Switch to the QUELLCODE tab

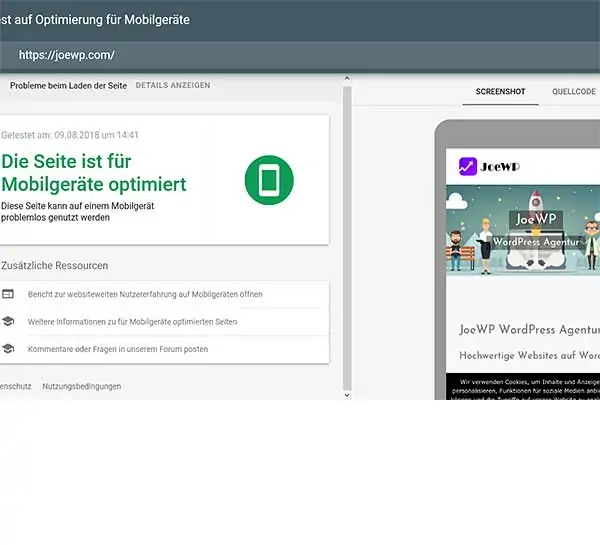[x=574, y=91]
